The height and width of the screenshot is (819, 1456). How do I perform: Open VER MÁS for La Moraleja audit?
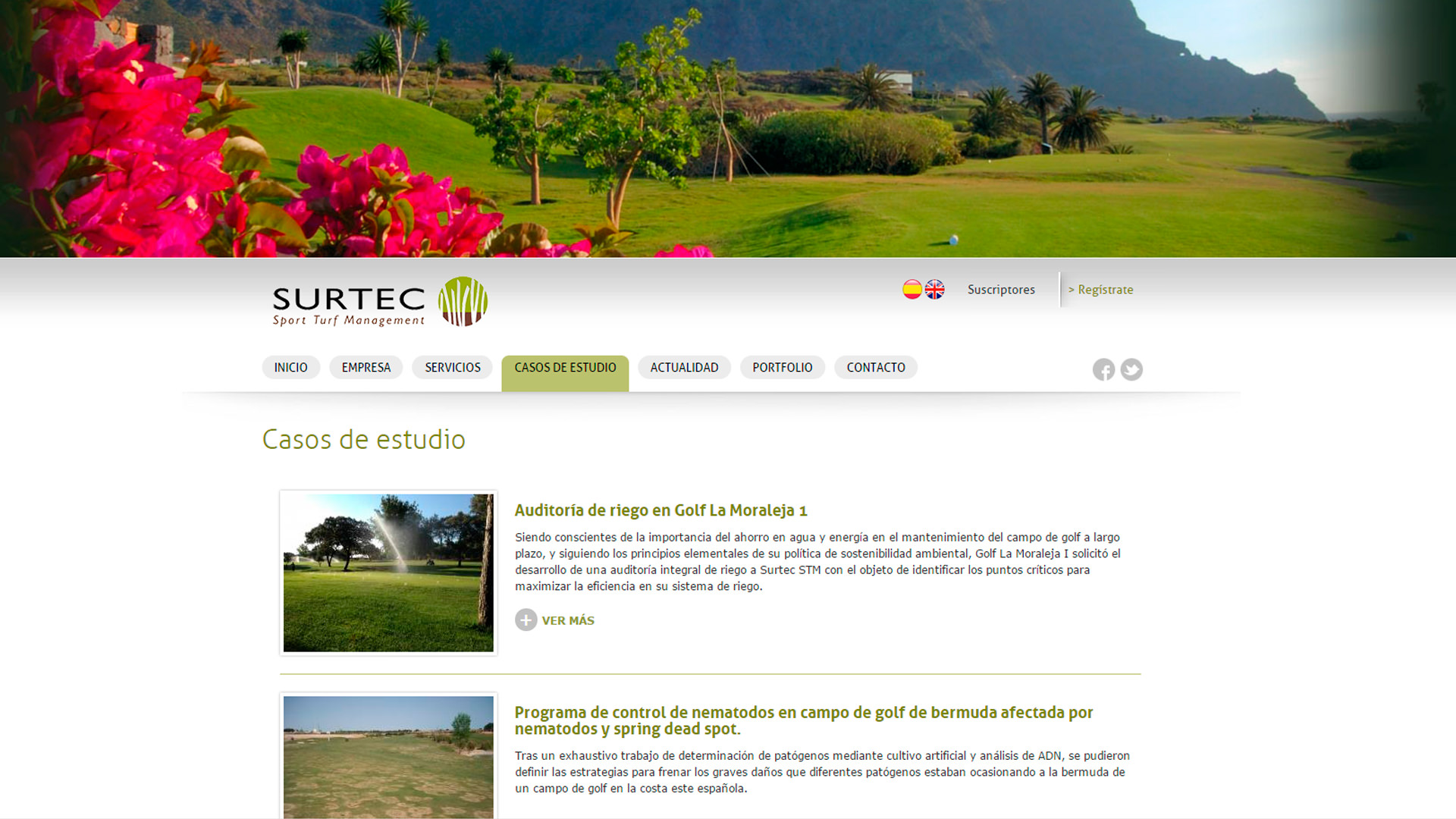coord(568,620)
